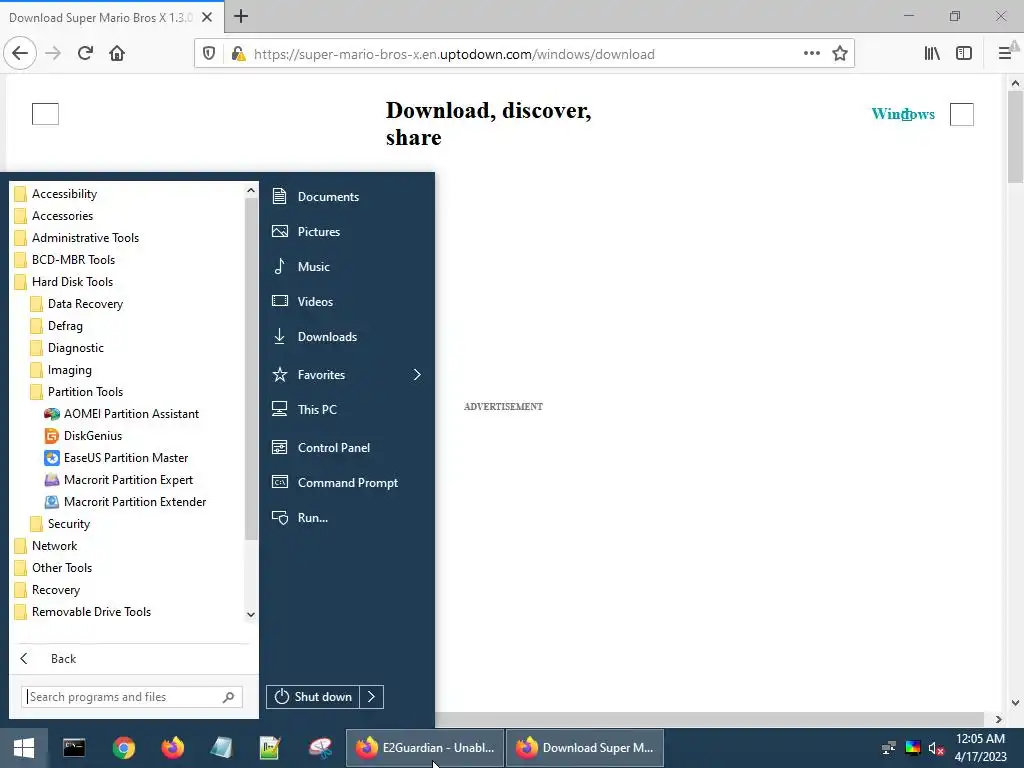Screen dimensions: 1024x768
Task: Click the muted speaker tray icon
Action: click(936, 748)
